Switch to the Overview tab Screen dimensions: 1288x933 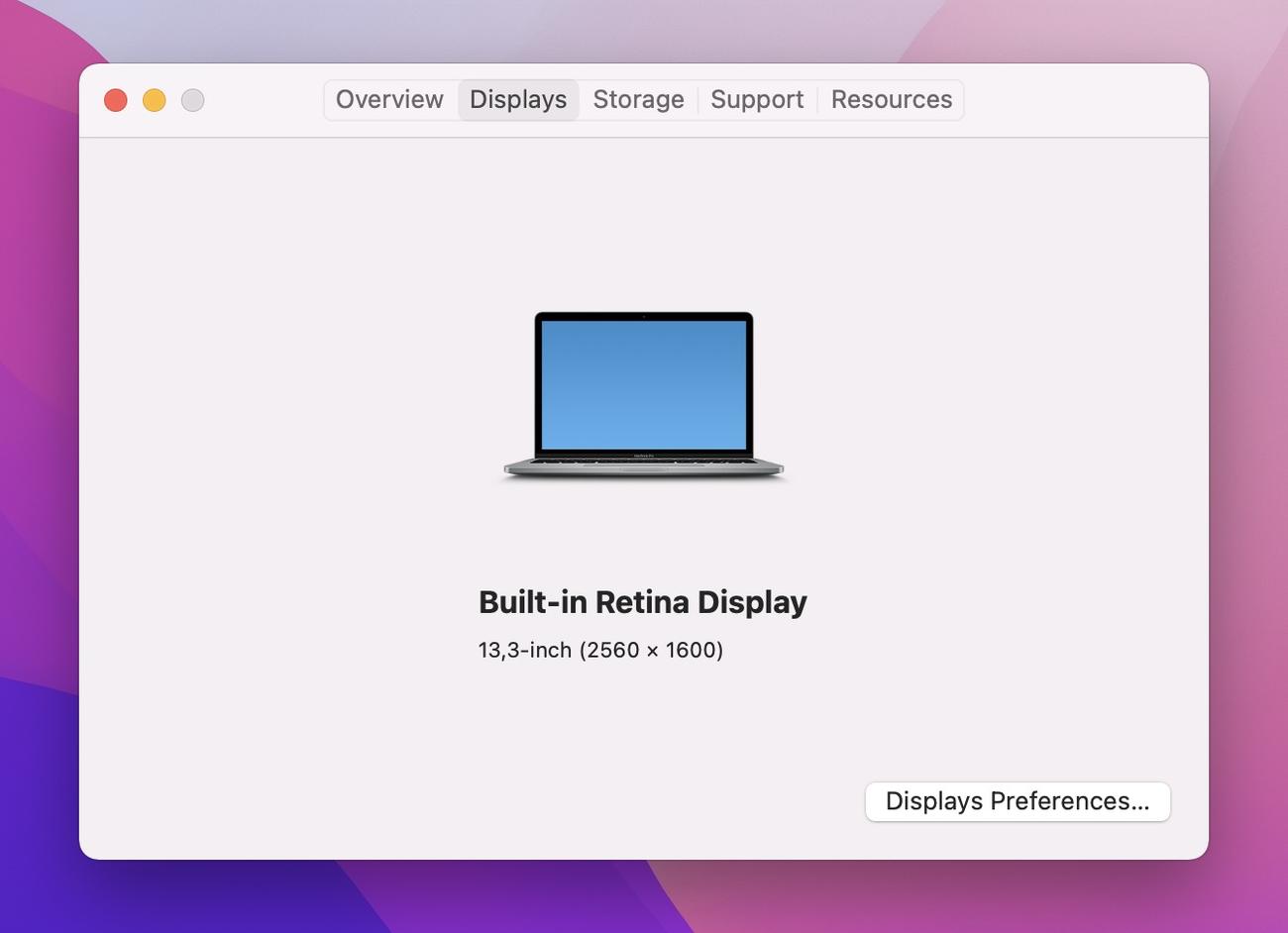389,100
